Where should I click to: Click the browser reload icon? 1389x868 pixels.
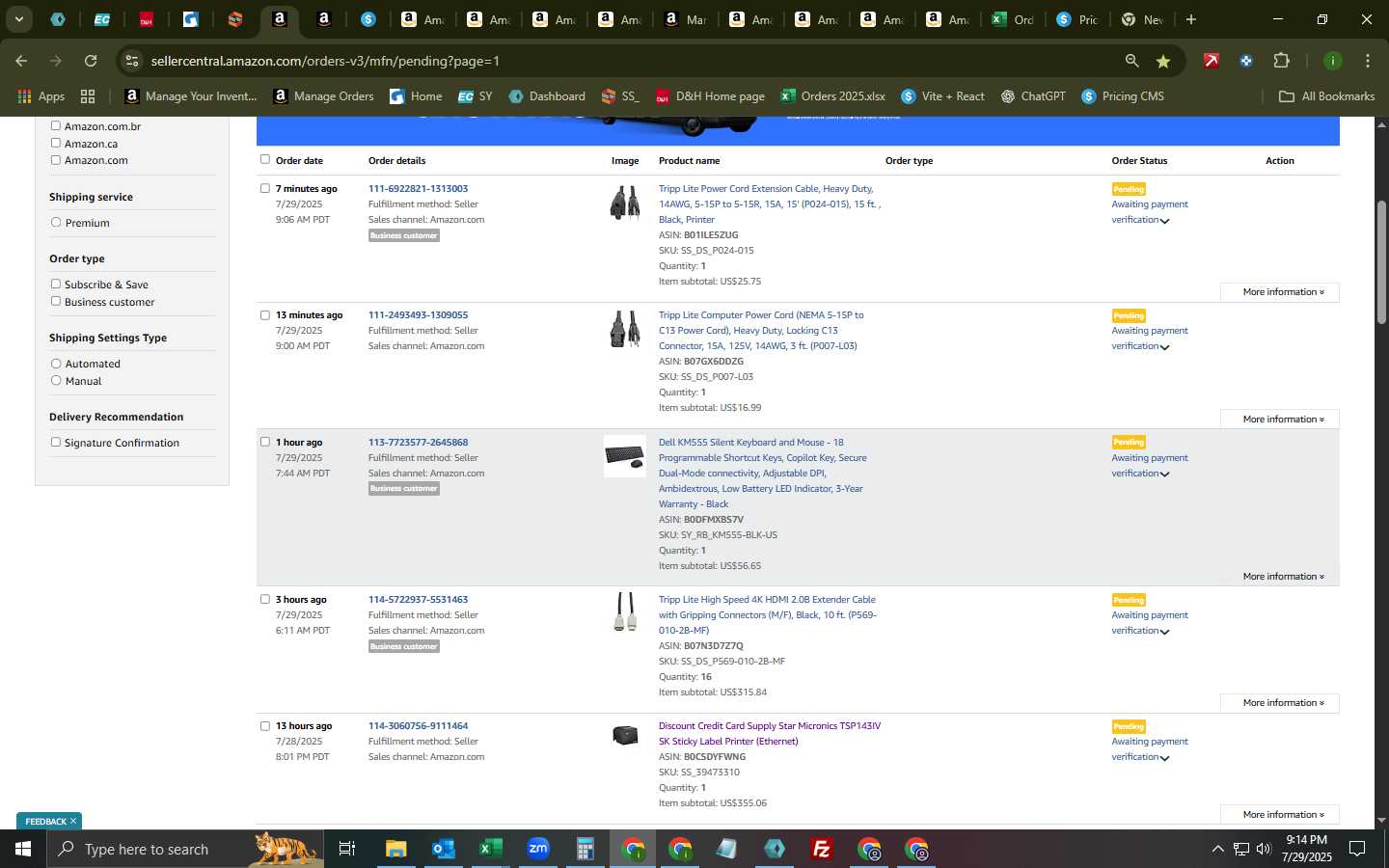[x=91, y=61]
